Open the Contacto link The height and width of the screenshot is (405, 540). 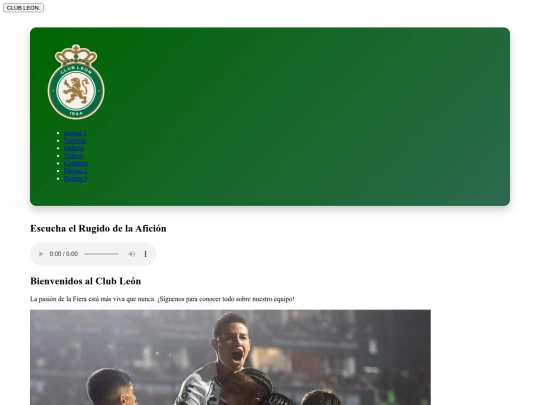(76, 163)
